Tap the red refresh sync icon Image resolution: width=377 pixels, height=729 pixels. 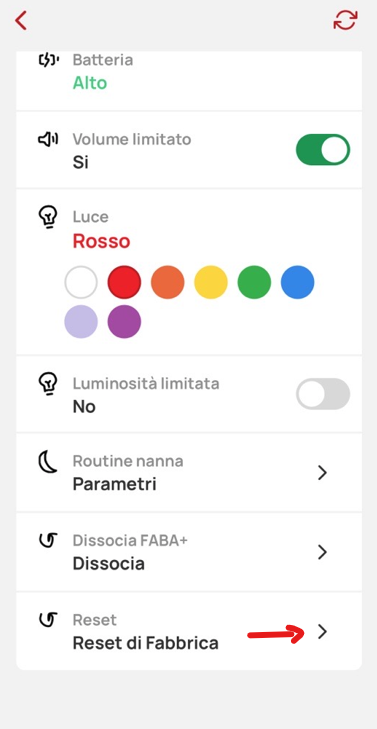coord(345,20)
